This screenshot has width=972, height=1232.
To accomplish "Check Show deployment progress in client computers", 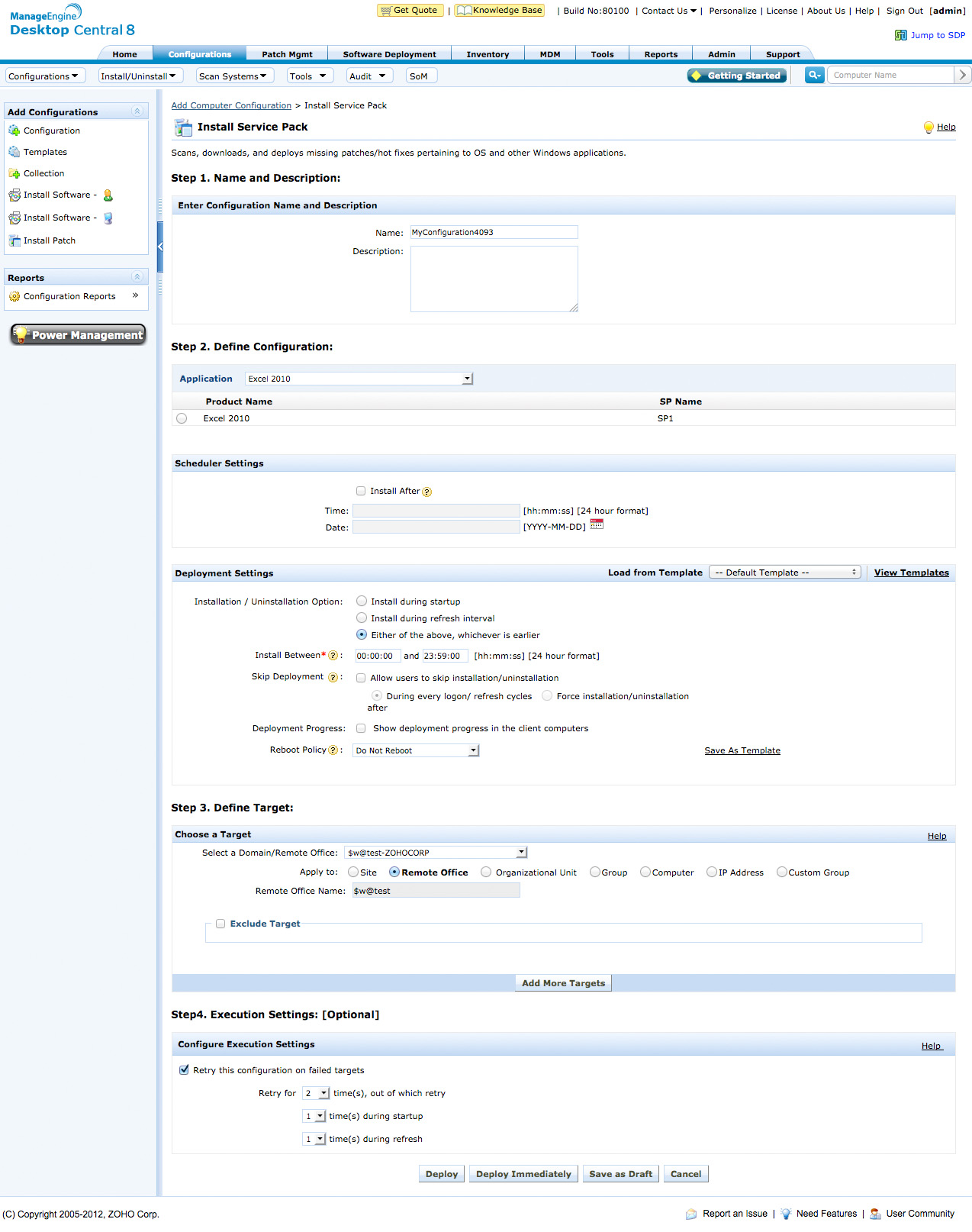I will pyautogui.click(x=361, y=728).
